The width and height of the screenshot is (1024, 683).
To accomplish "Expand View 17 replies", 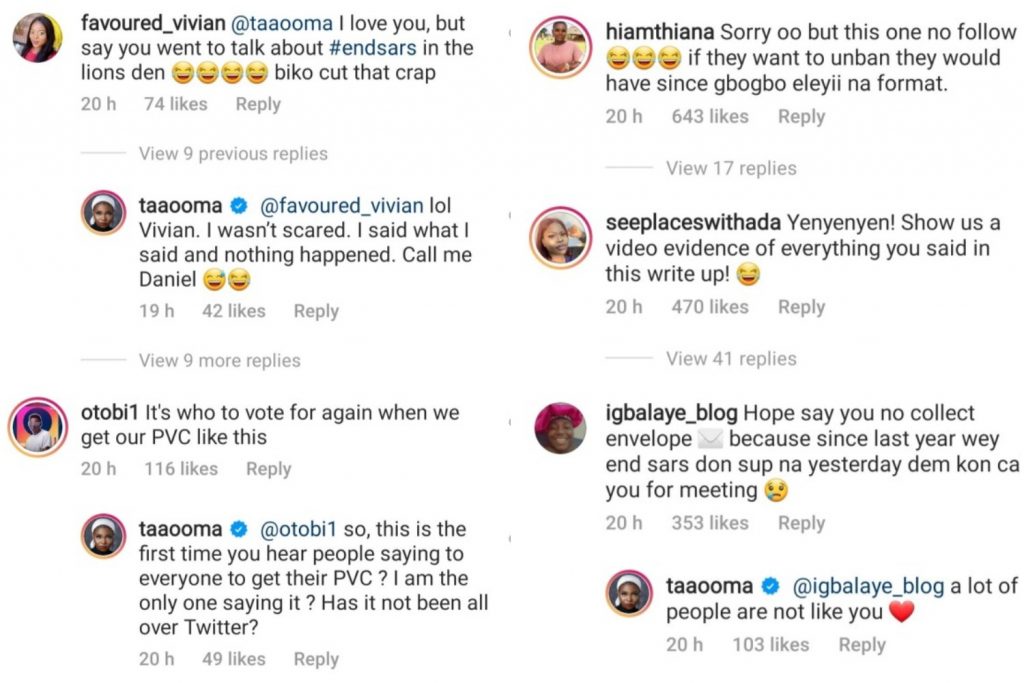I will pos(731,168).
